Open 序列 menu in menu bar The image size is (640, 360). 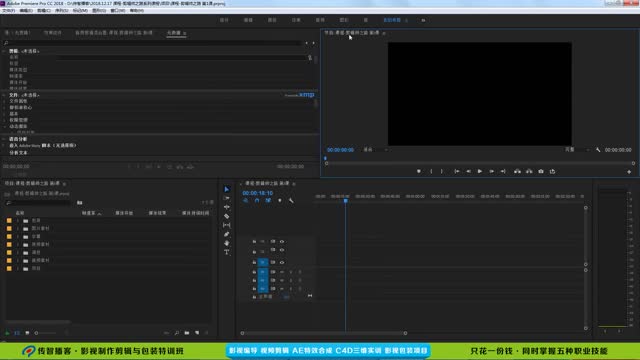coord(61,11)
